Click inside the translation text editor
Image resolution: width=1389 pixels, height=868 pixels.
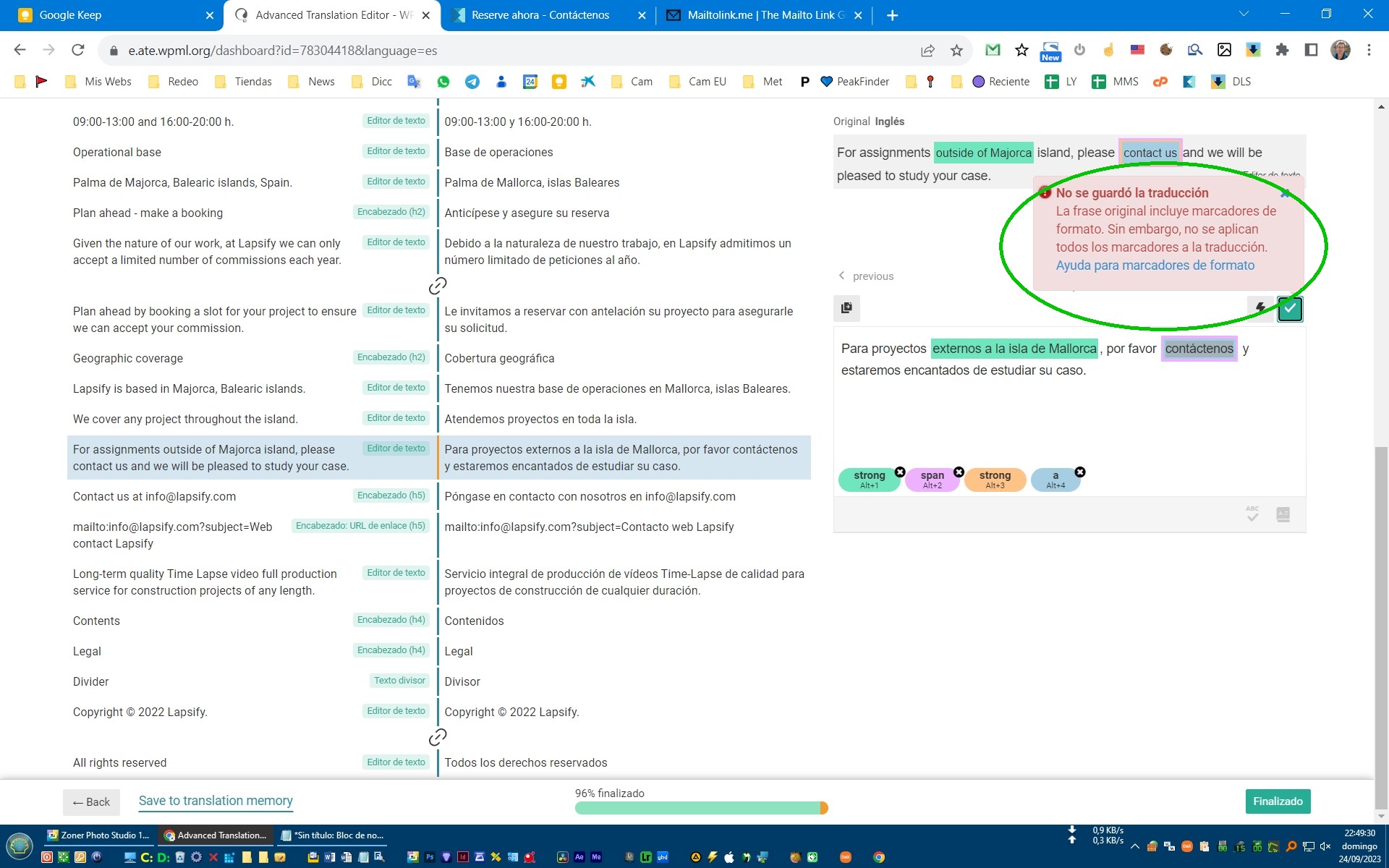(1069, 412)
